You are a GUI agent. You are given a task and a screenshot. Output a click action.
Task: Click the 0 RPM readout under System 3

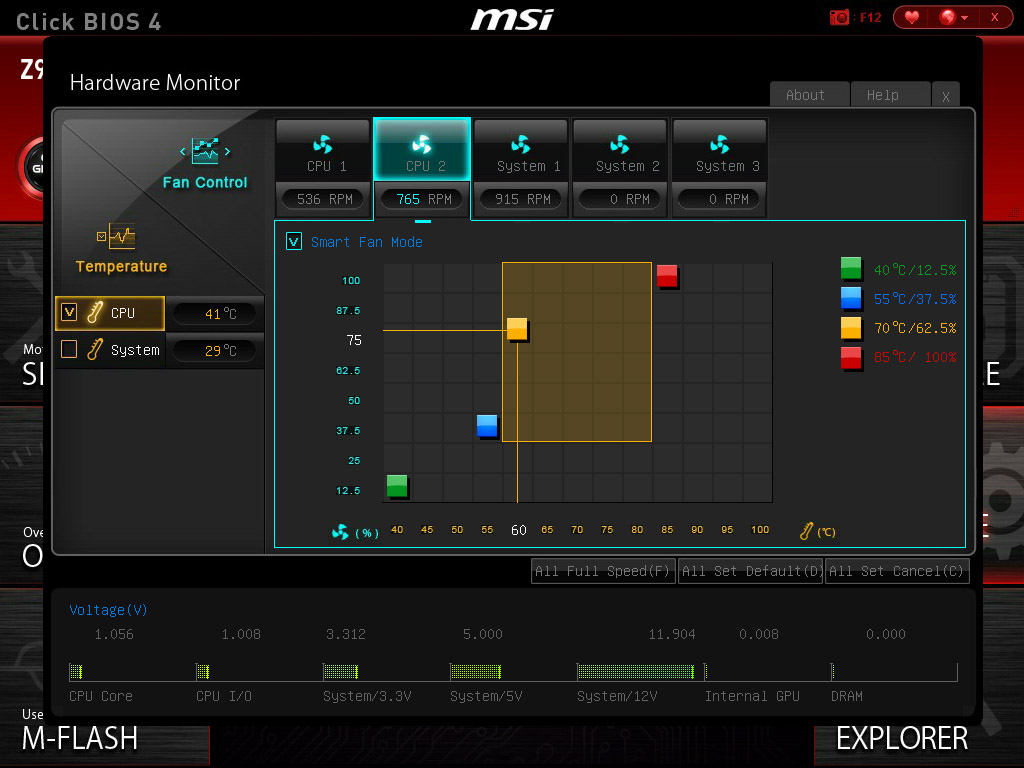720,199
